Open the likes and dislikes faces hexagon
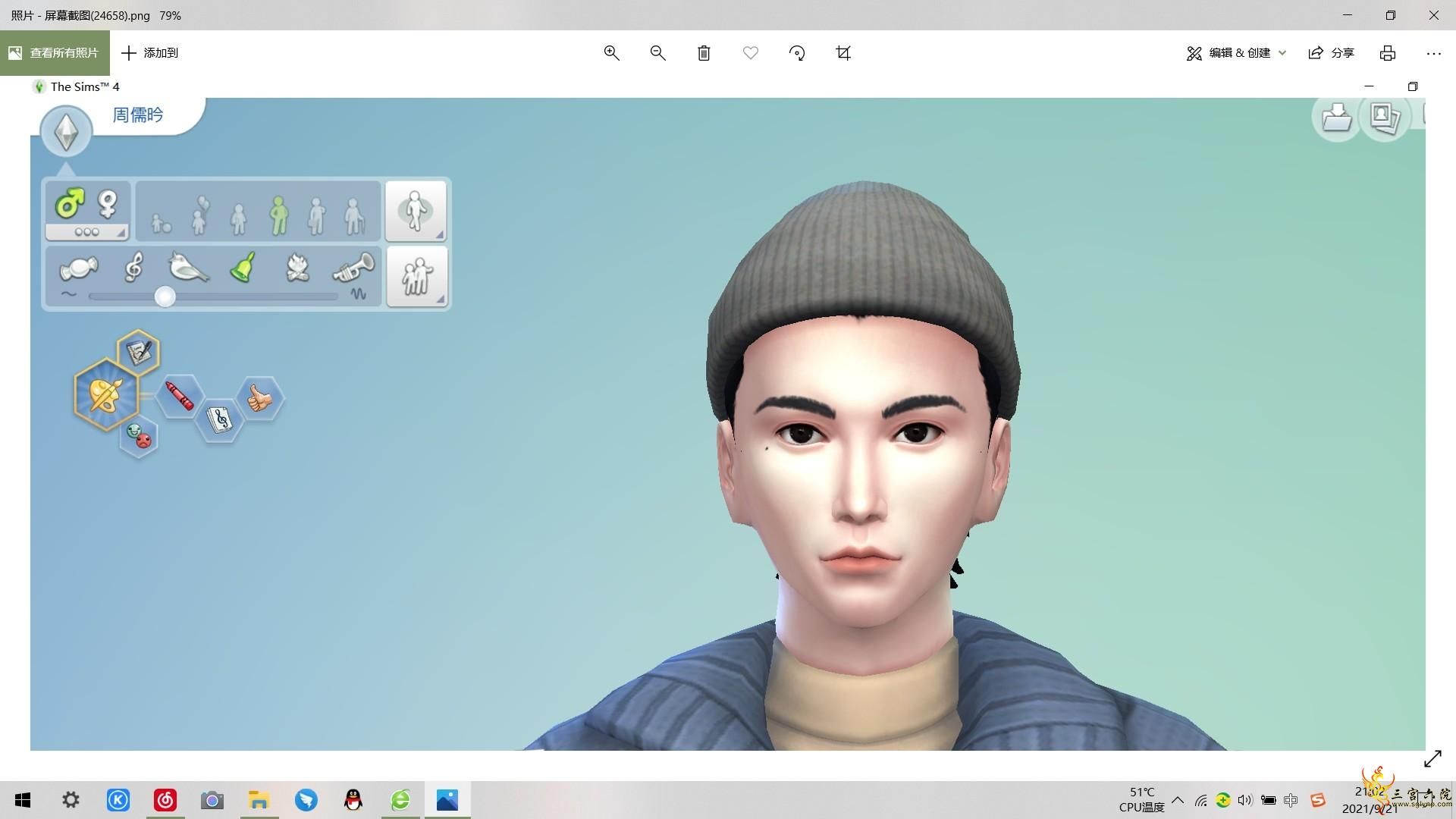 139,437
